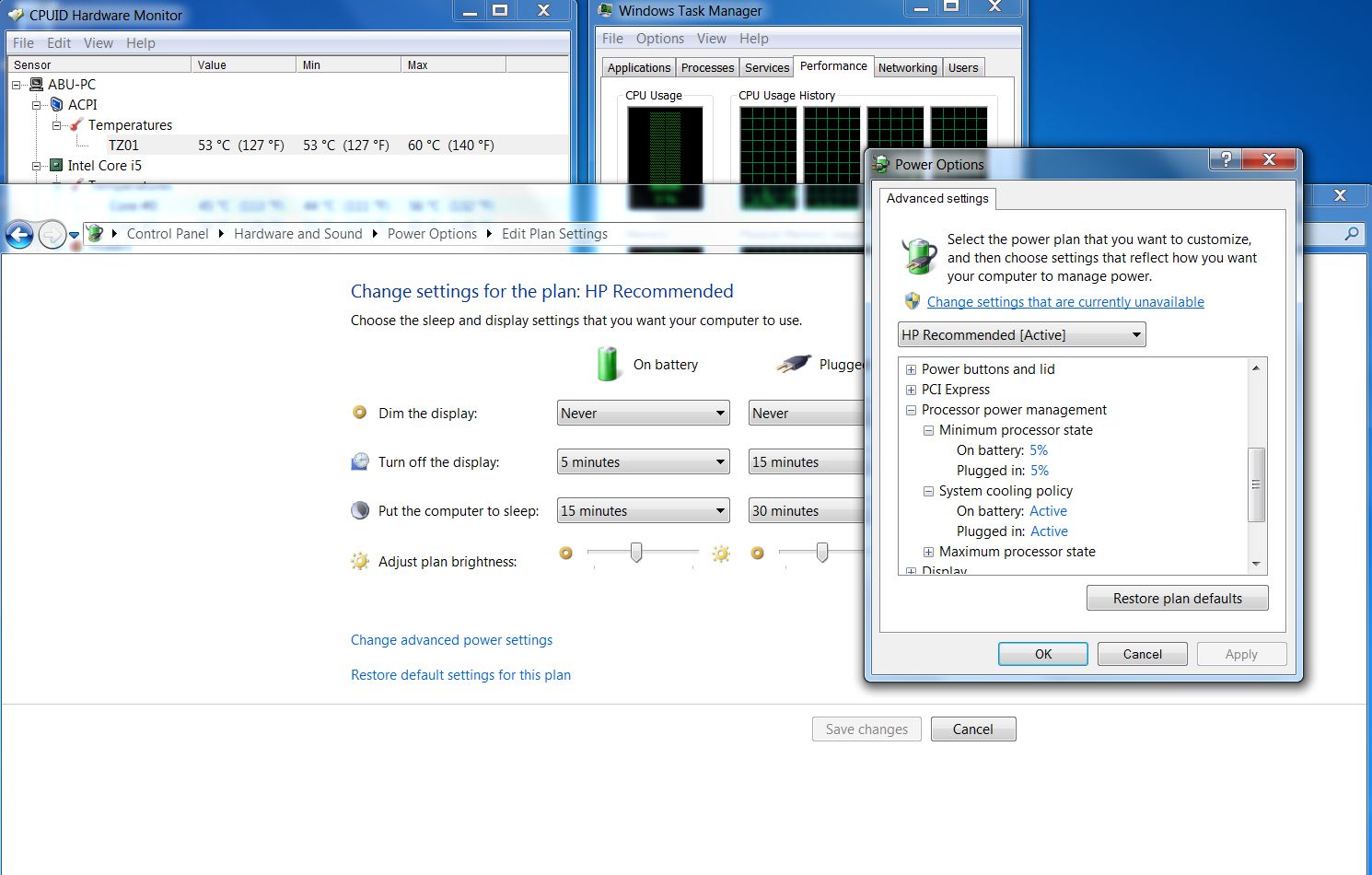This screenshot has height=875, width=1372.
Task: Collapse Minimum processor state node
Action: coord(928,430)
